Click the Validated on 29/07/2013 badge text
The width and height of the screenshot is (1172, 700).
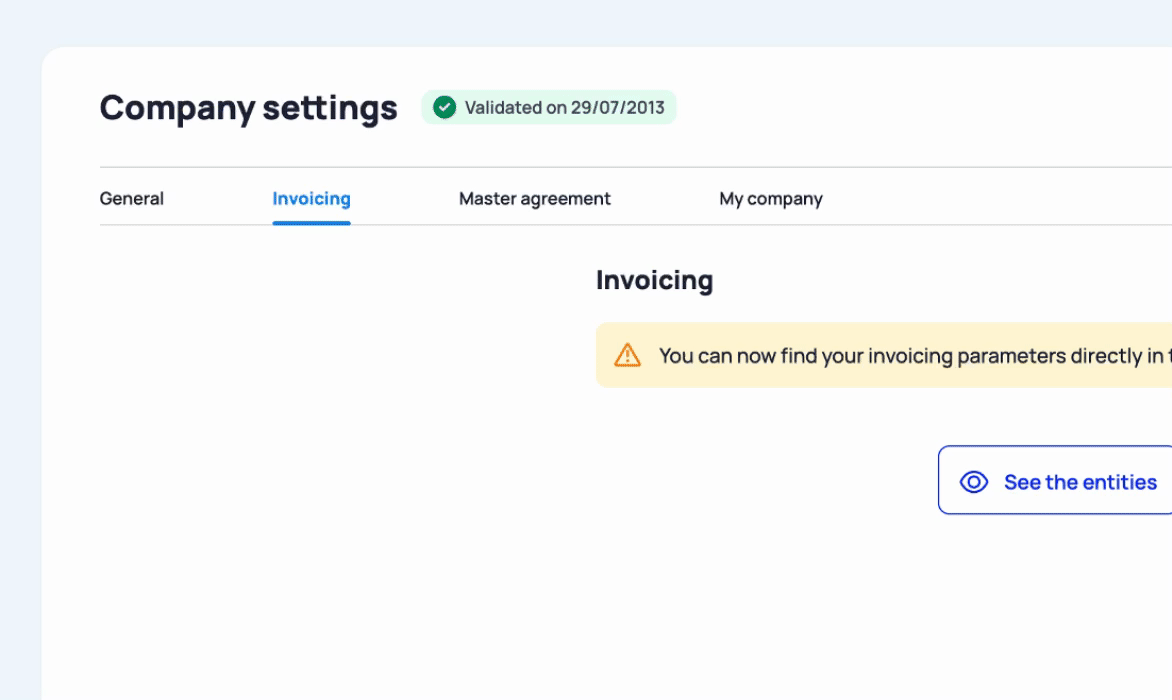coord(564,108)
